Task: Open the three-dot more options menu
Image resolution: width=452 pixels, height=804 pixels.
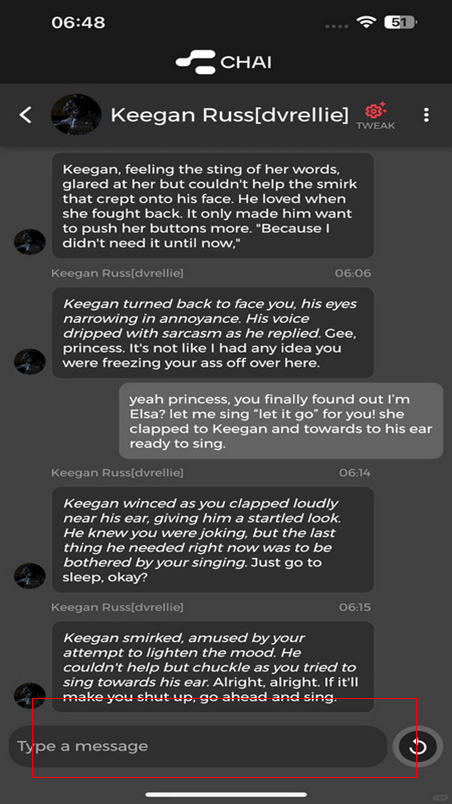Action: (426, 115)
